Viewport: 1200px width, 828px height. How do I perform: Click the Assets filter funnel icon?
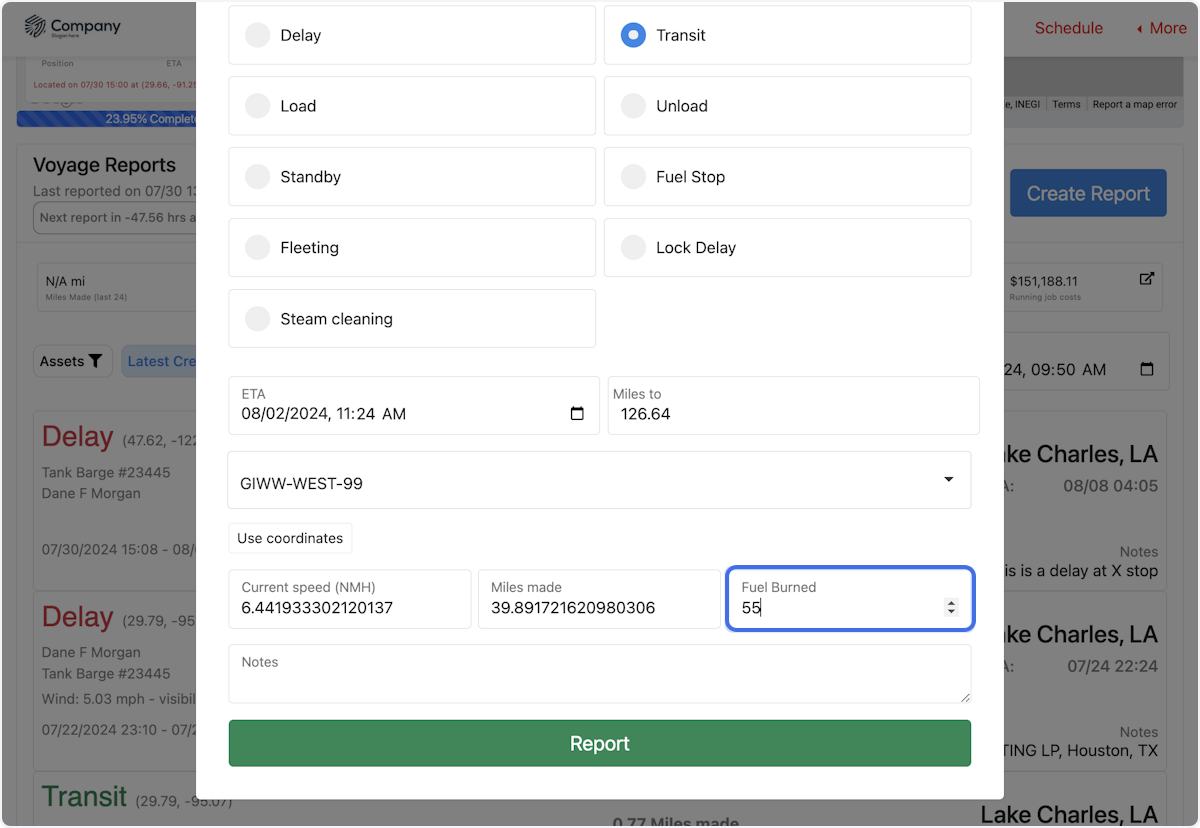[x=95, y=361]
